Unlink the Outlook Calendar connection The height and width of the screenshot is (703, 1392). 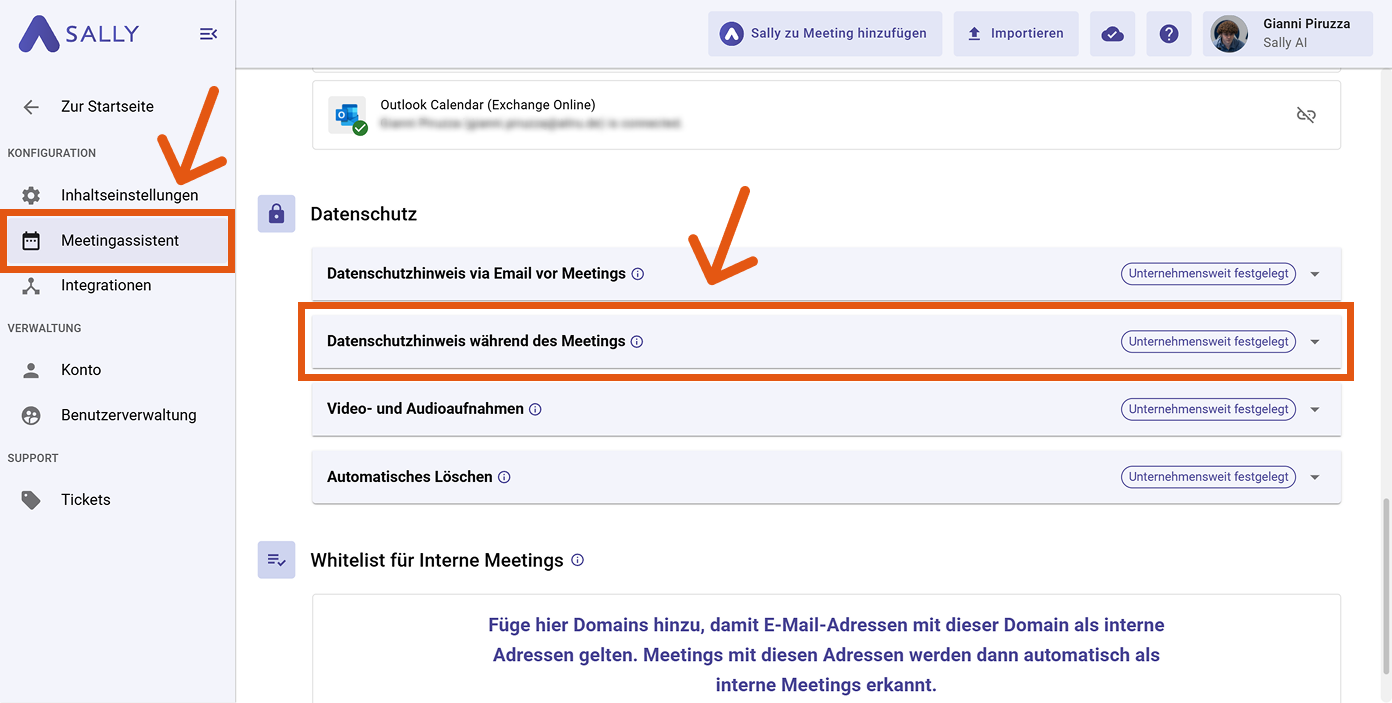(1305, 115)
